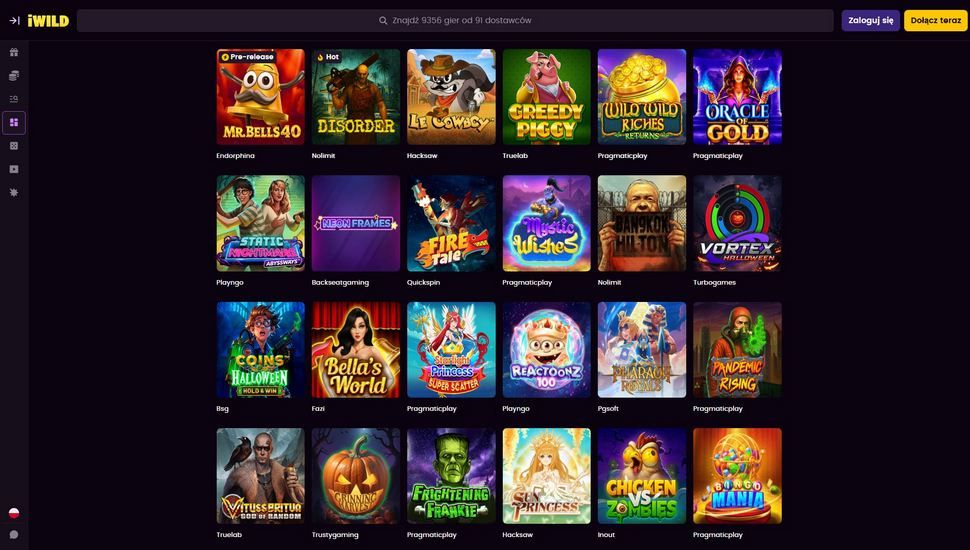The height and width of the screenshot is (550, 970).
Task: Open the Disorder Hot game tile
Action: click(356, 97)
